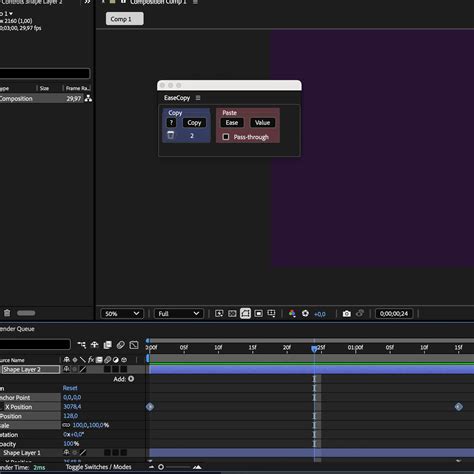
Task: Click the Copy button in EaseCopy
Action: point(194,123)
